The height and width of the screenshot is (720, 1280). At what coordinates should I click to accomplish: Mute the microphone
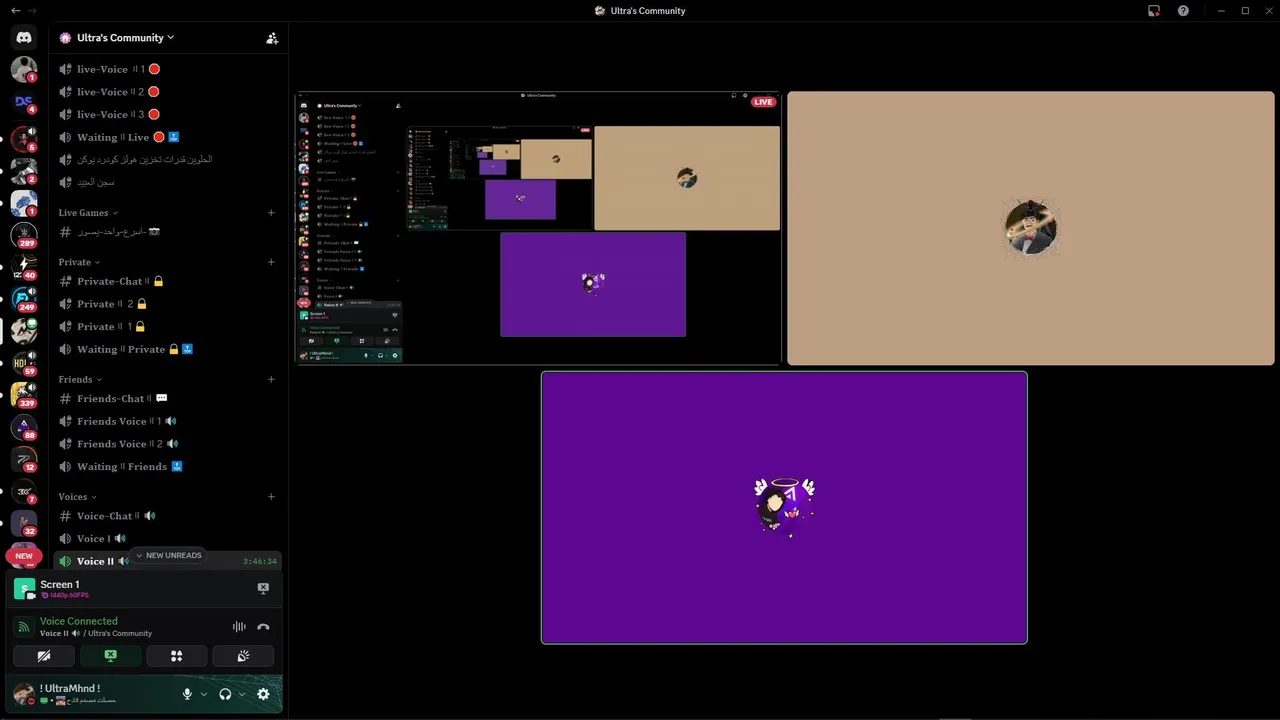tap(187, 694)
